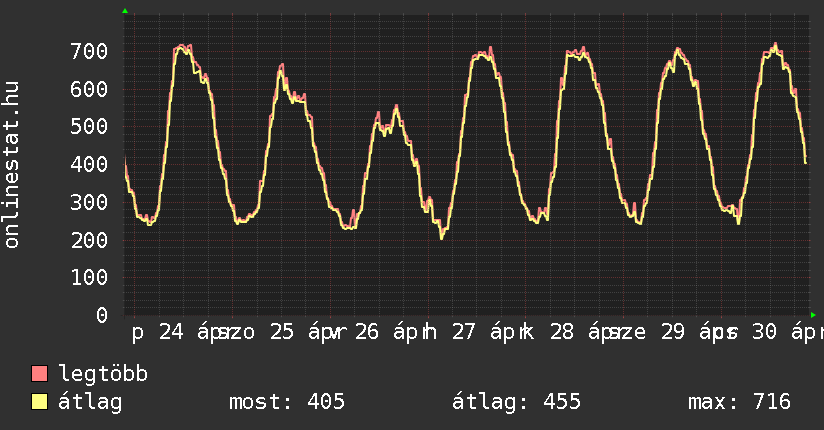This screenshot has width=824, height=430.
Task: Click the 'átlag: 455' statistic
Action: 517,403
